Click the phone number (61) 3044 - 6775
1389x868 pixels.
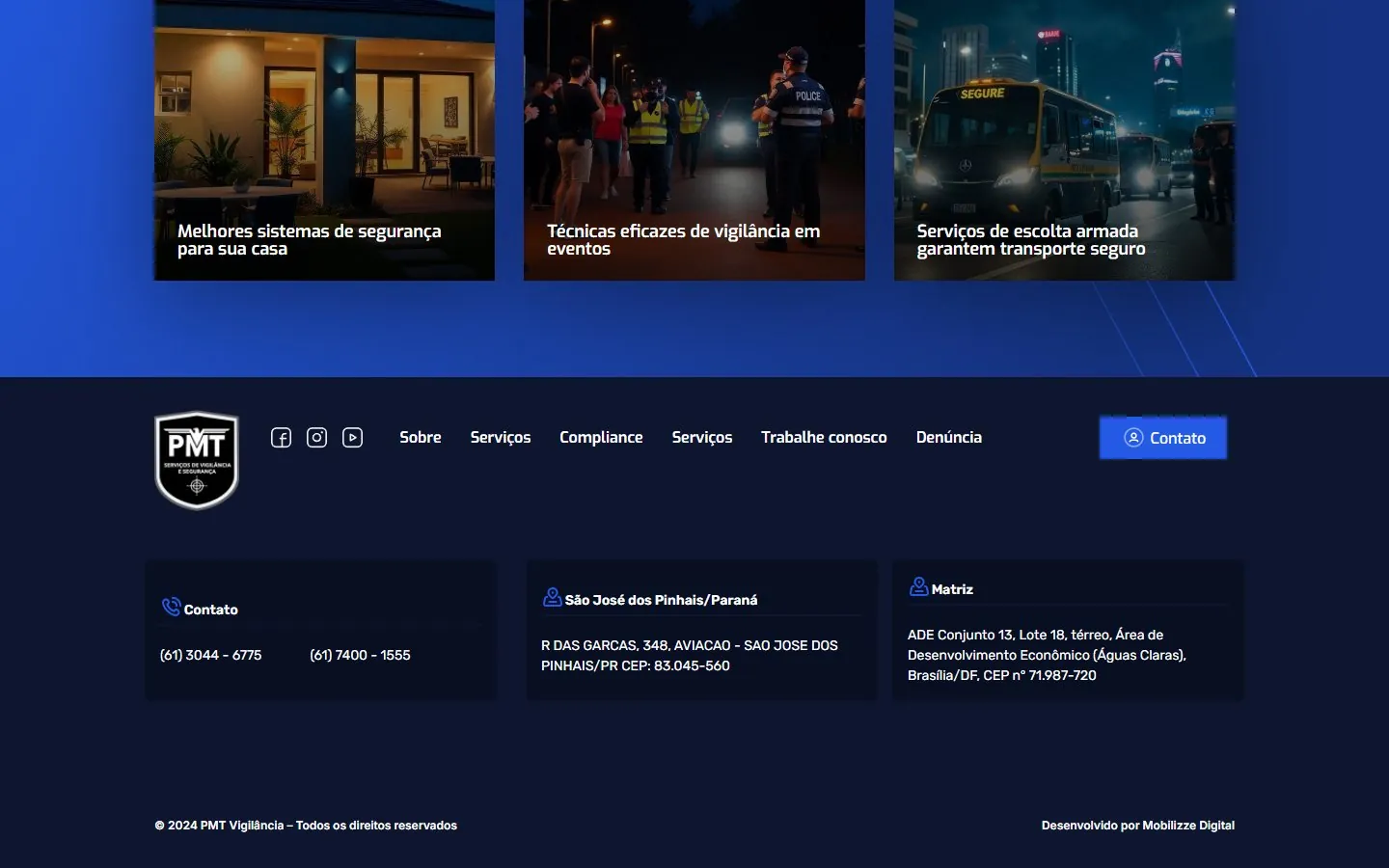211,655
